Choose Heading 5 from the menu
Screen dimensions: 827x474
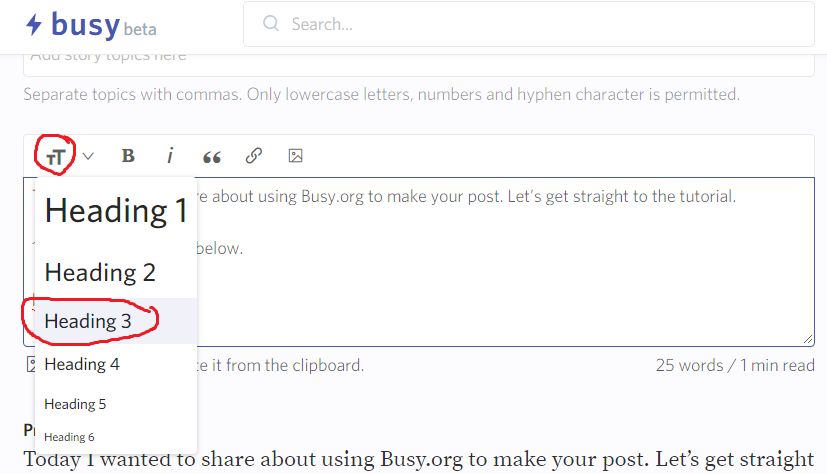point(116,404)
